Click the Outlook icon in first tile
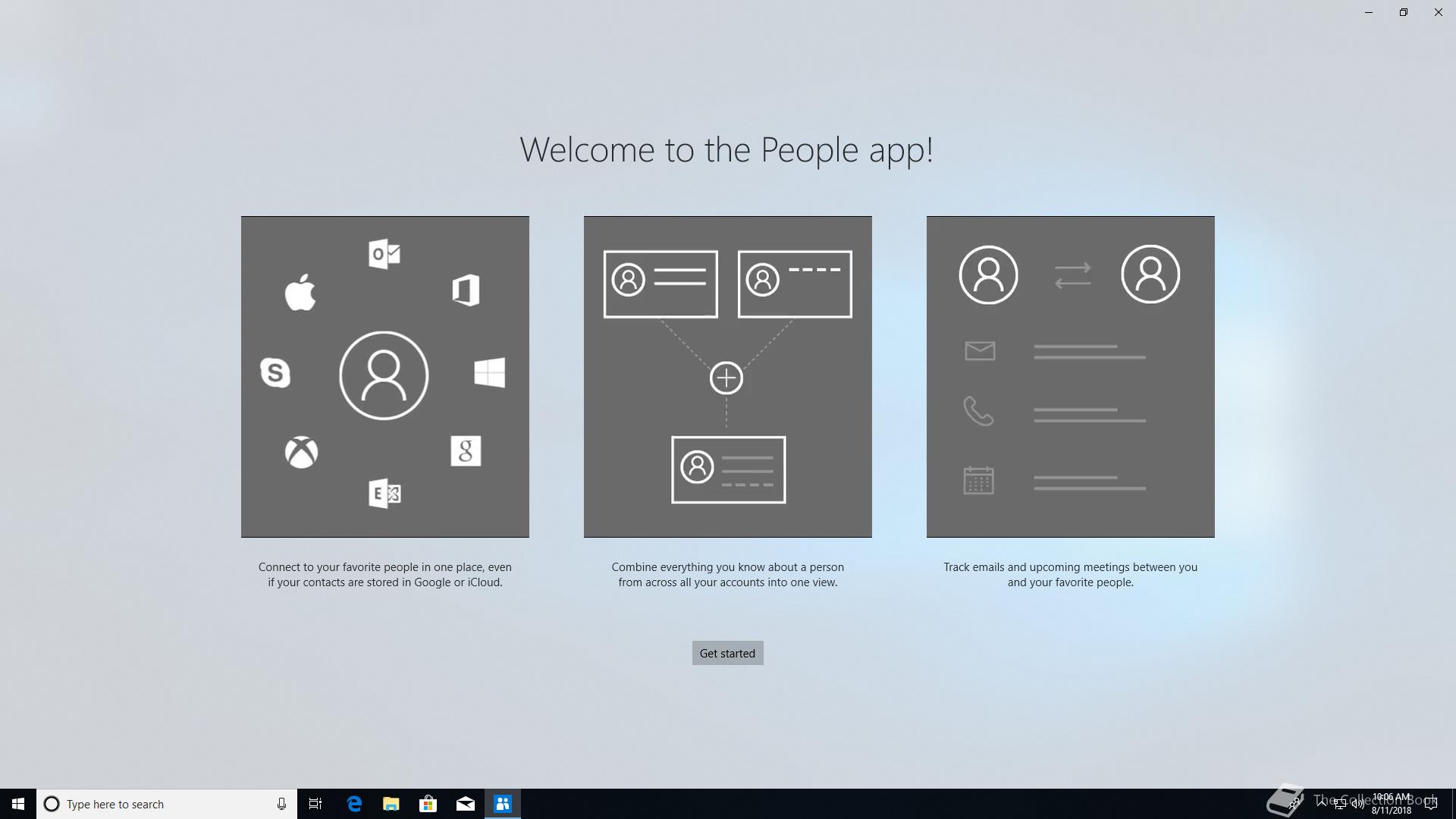 click(384, 254)
